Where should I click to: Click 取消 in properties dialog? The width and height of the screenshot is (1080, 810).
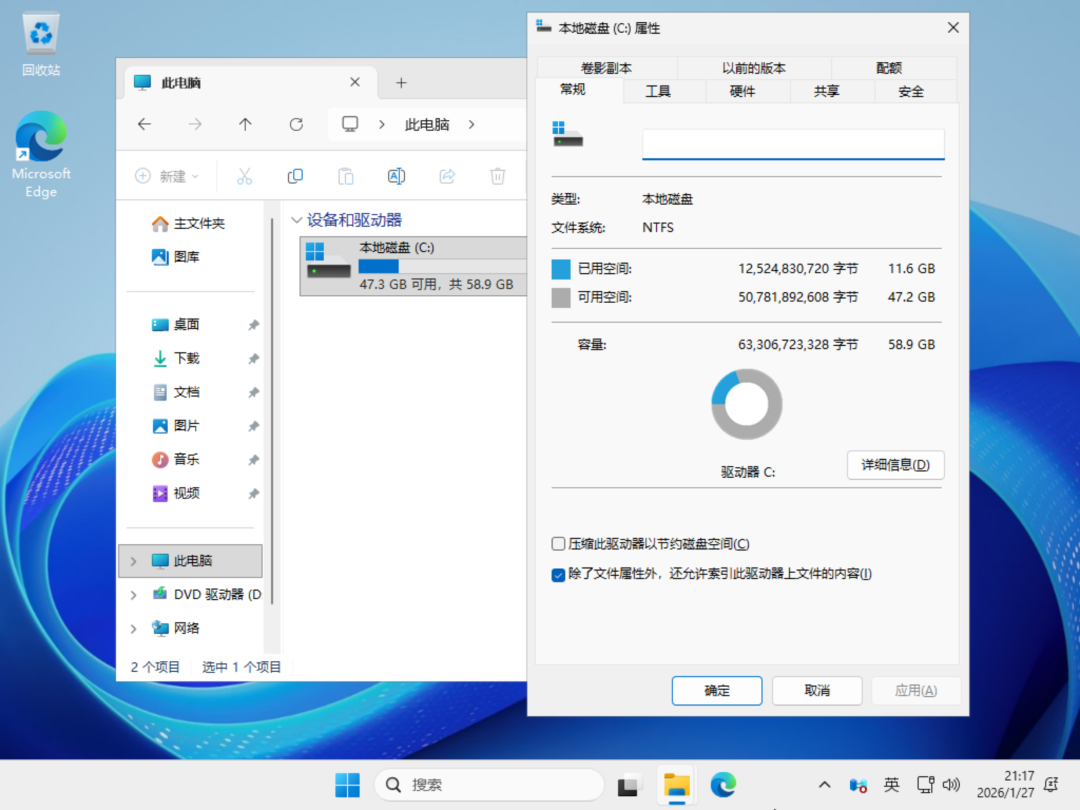[x=817, y=690]
